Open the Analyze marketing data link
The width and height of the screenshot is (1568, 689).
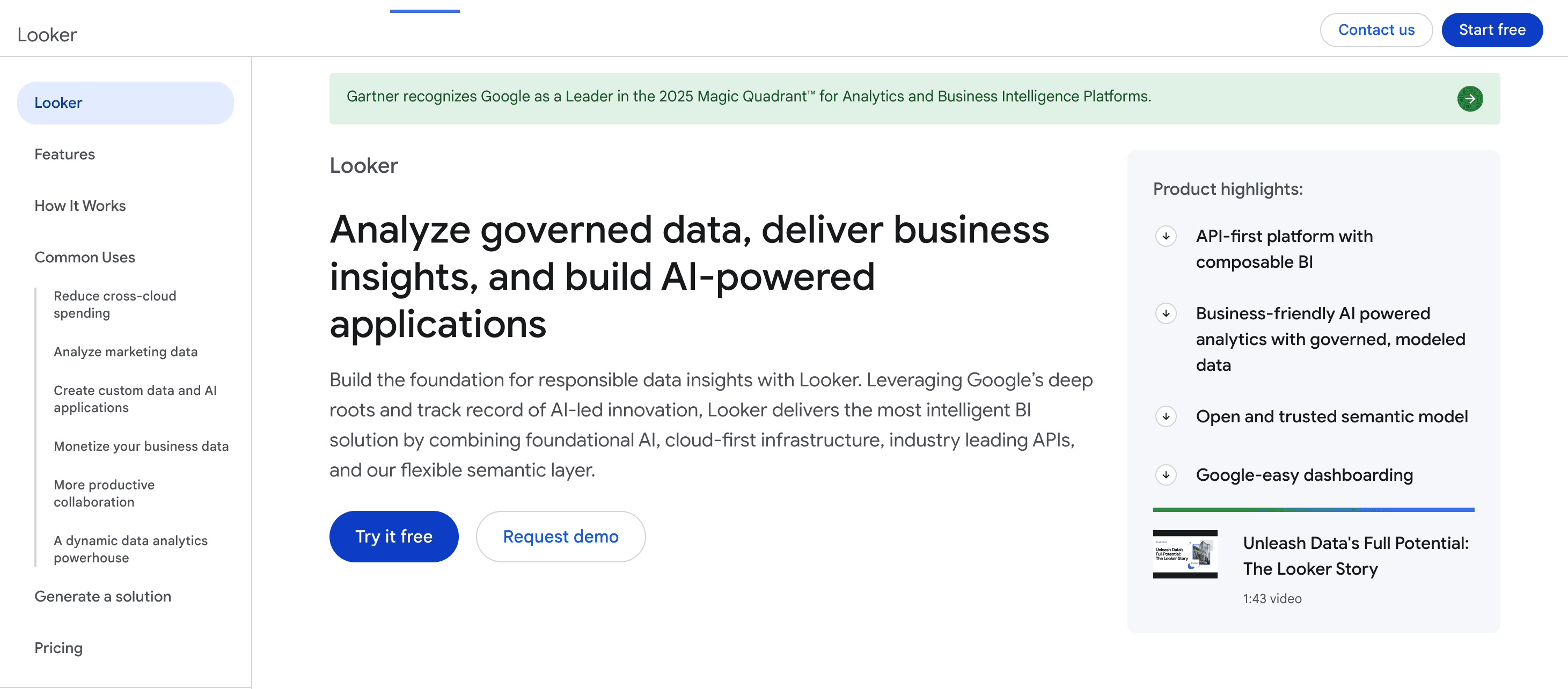[x=126, y=352]
